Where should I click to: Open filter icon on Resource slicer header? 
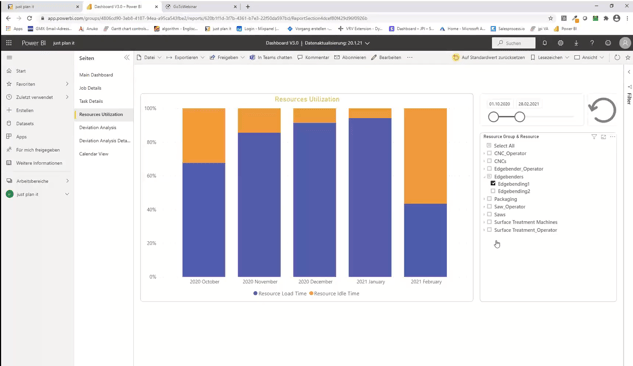point(594,137)
